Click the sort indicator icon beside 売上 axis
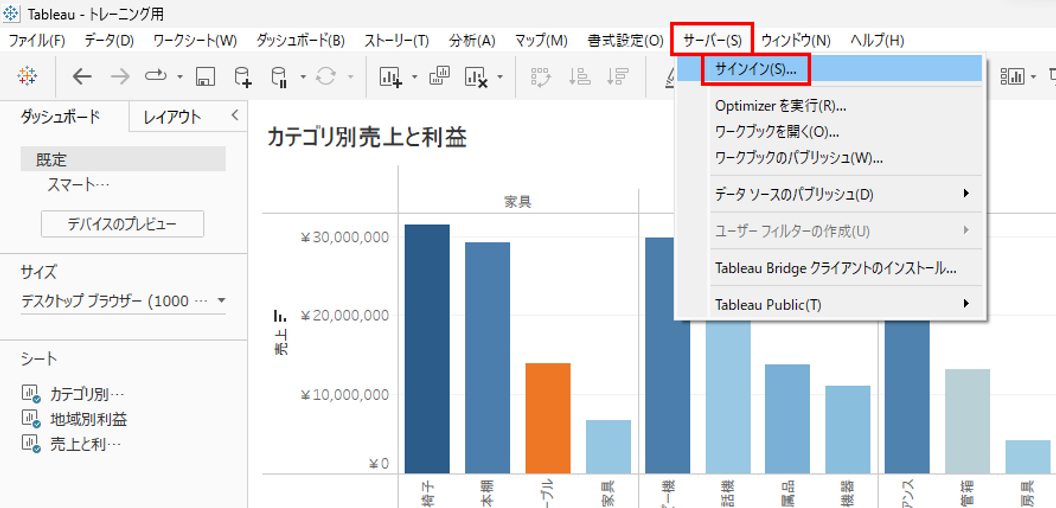Screen dimensions: 1056x508 pyautogui.click(x=279, y=316)
